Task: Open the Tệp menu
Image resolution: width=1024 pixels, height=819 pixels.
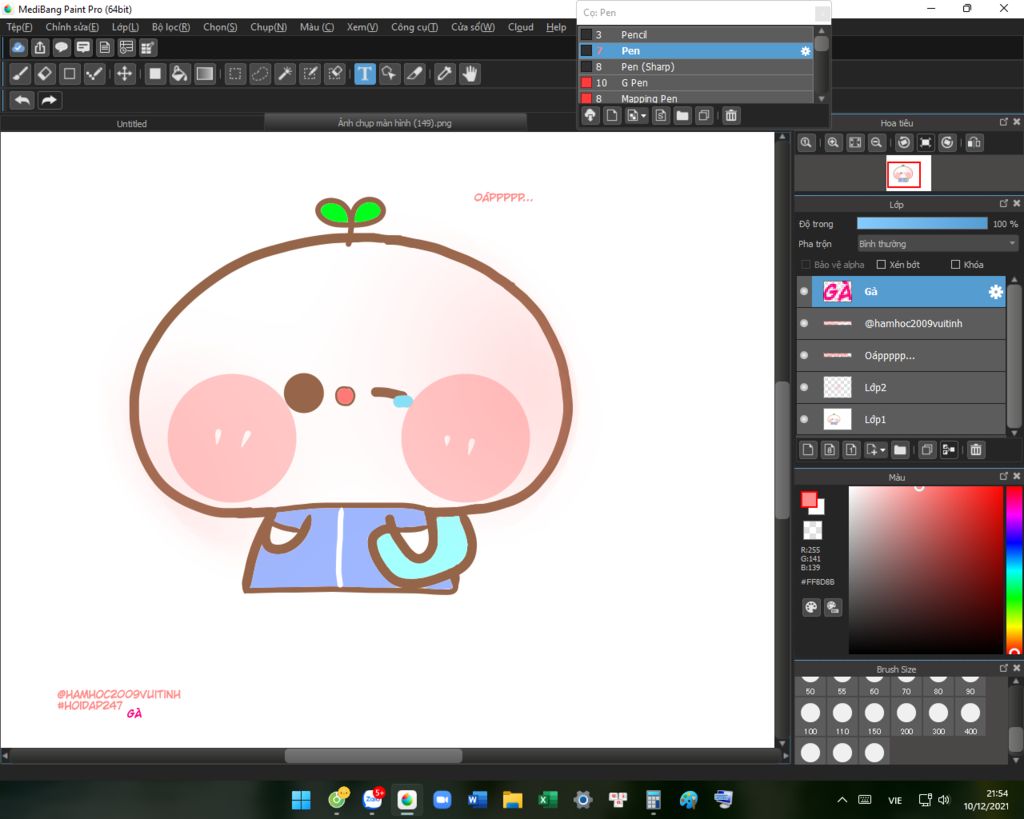Action: [19, 27]
